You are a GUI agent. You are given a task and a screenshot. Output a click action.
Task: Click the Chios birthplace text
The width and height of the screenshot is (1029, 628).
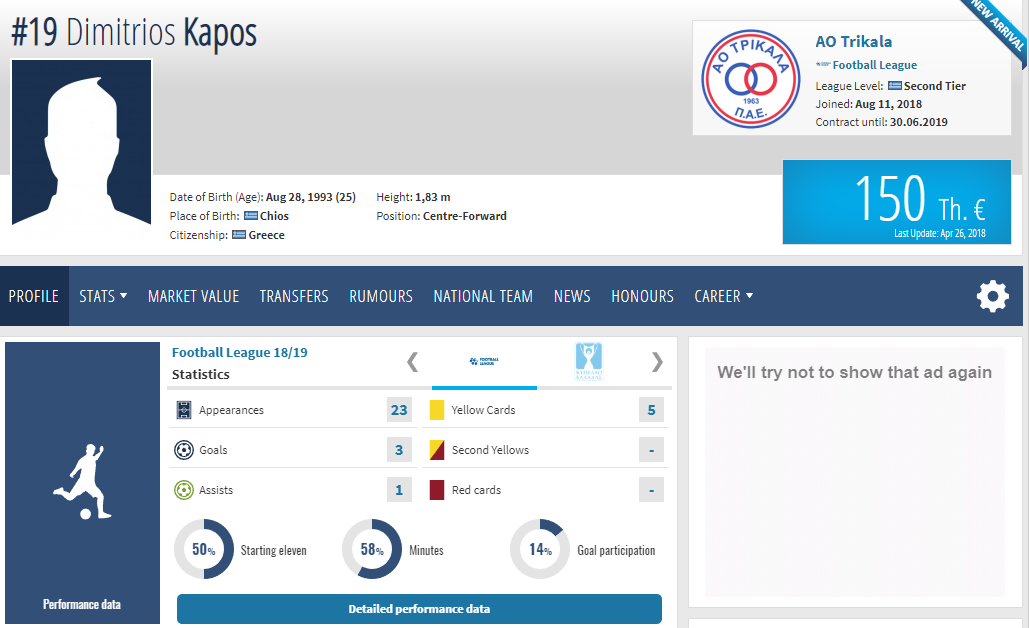tap(274, 216)
